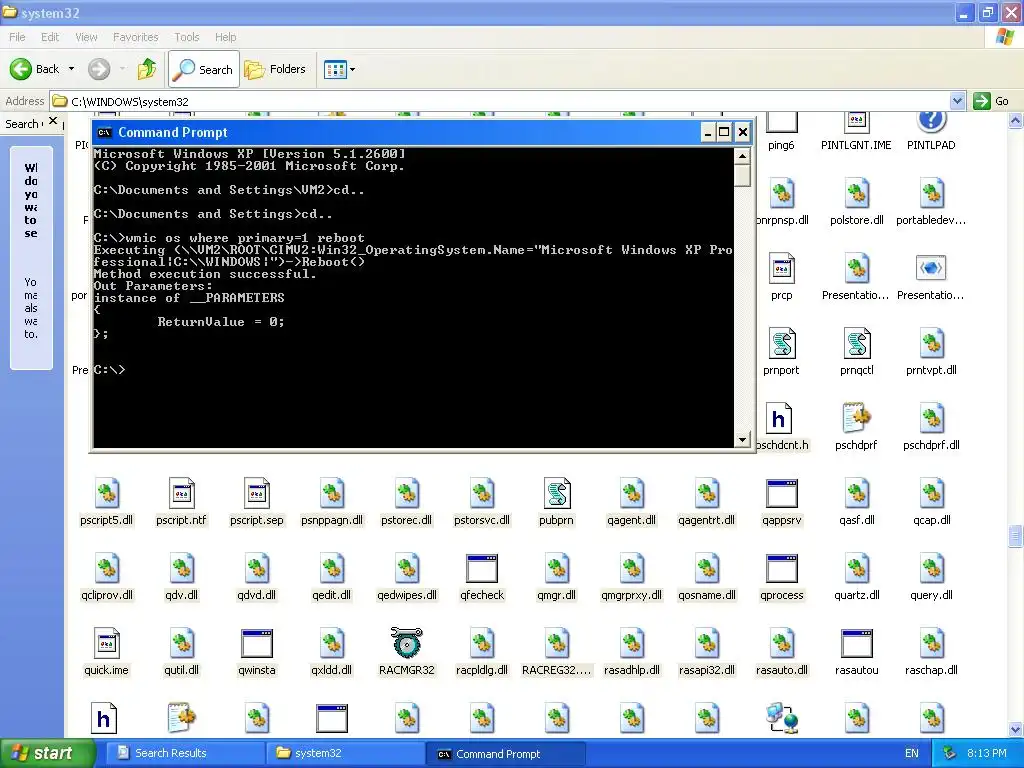Select the psnppagn.dll file

tap(332, 502)
